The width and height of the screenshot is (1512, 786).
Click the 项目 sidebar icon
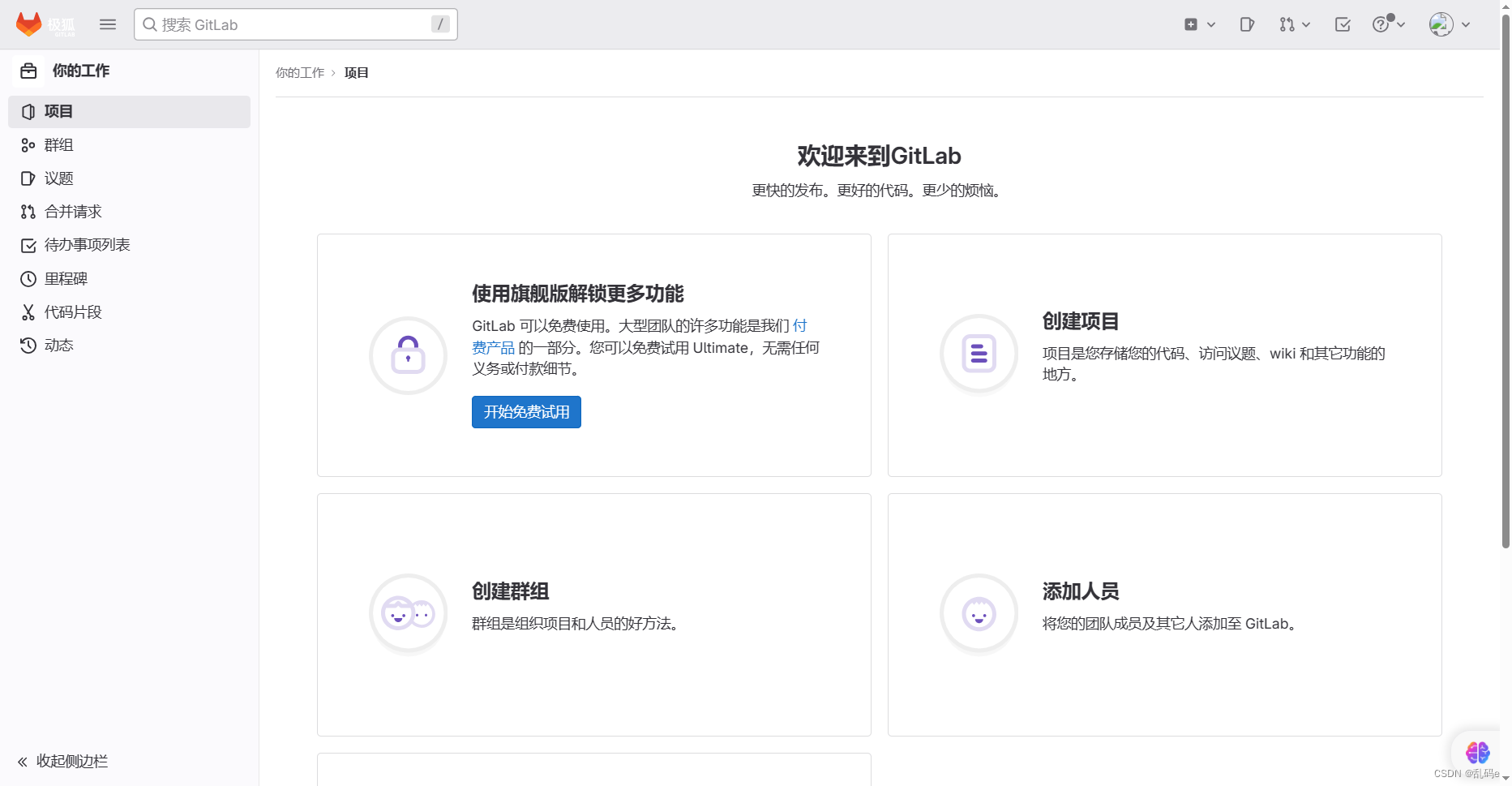point(28,112)
